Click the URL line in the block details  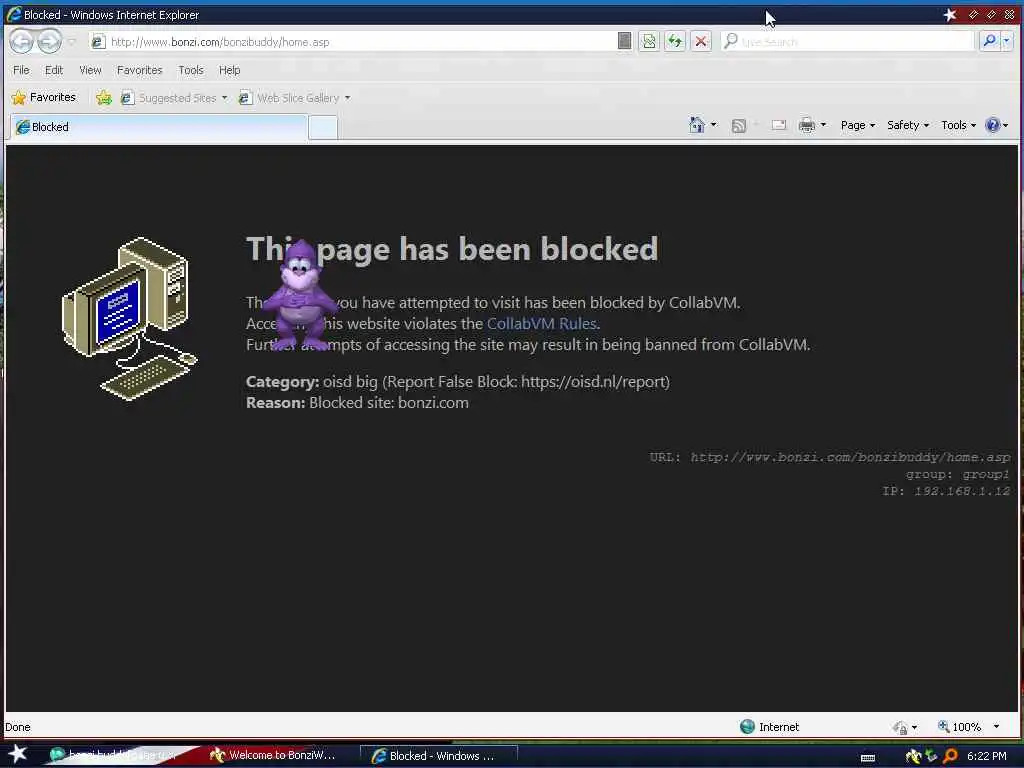(829, 457)
